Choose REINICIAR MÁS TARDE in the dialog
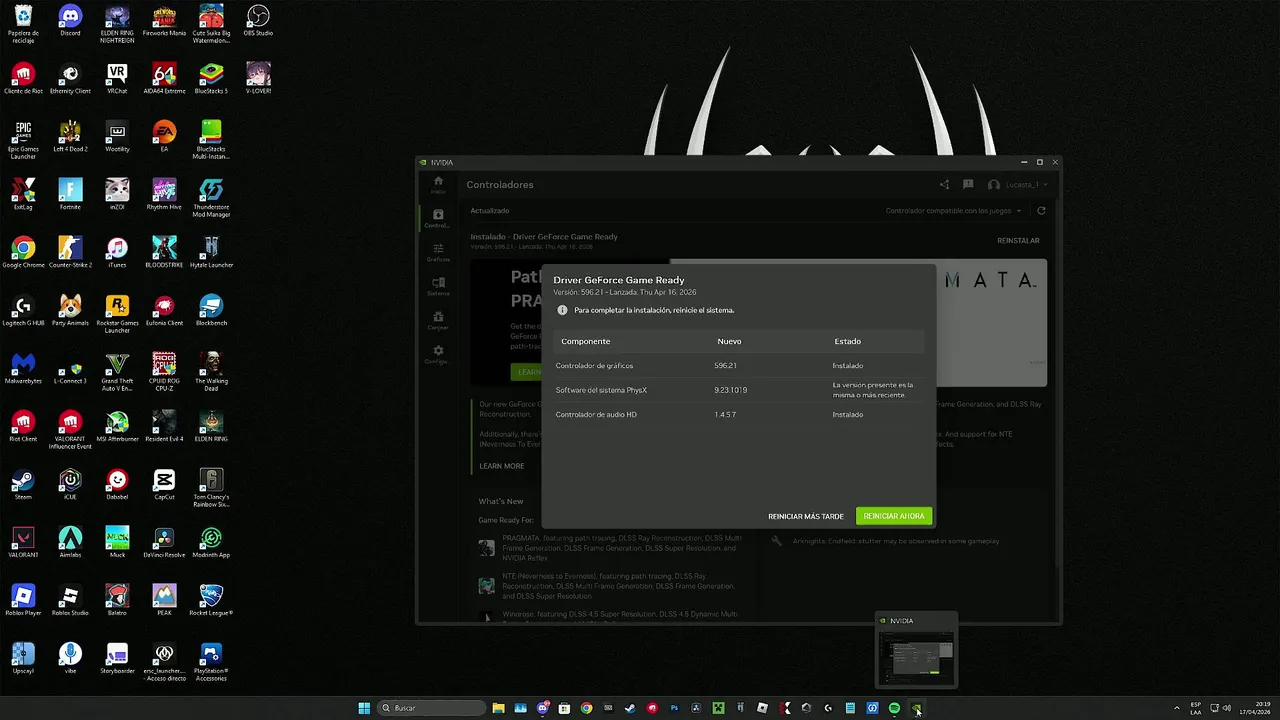 [806, 516]
